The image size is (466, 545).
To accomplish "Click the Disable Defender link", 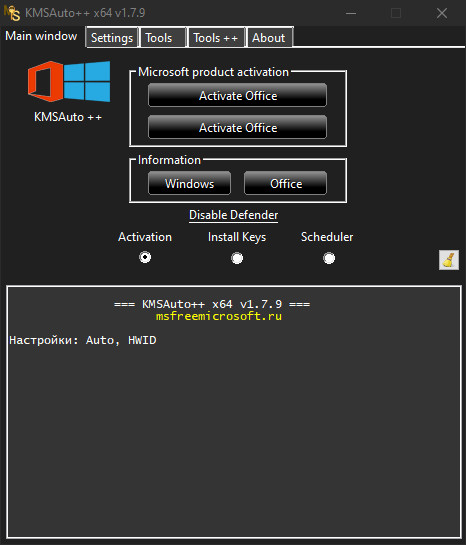I will tap(234, 215).
